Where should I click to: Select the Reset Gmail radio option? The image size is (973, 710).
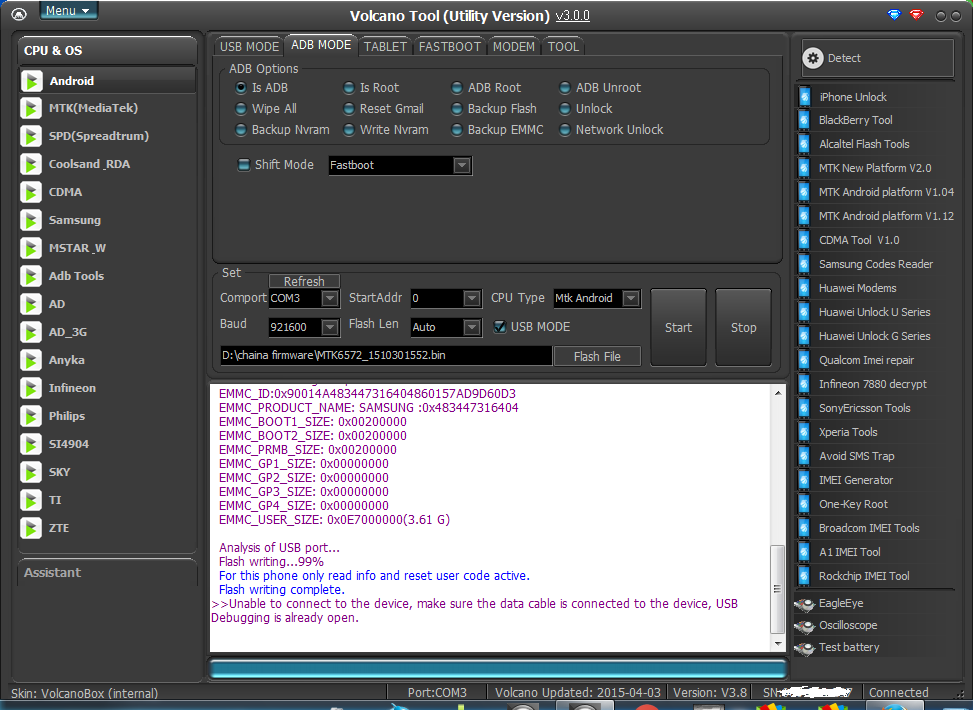(349, 109)
